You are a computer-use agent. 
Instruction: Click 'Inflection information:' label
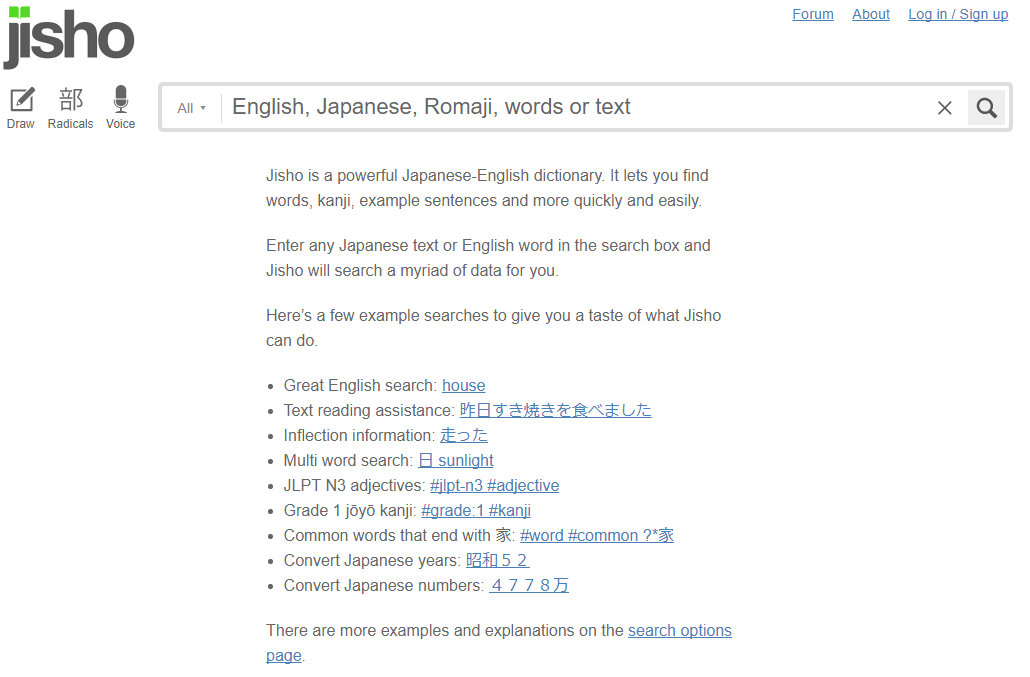coord(359,435)
